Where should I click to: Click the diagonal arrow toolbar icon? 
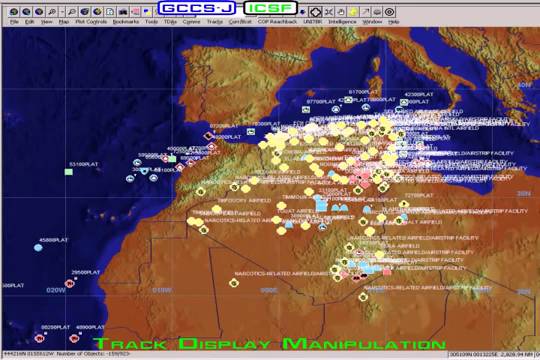[x=365, y=12]
